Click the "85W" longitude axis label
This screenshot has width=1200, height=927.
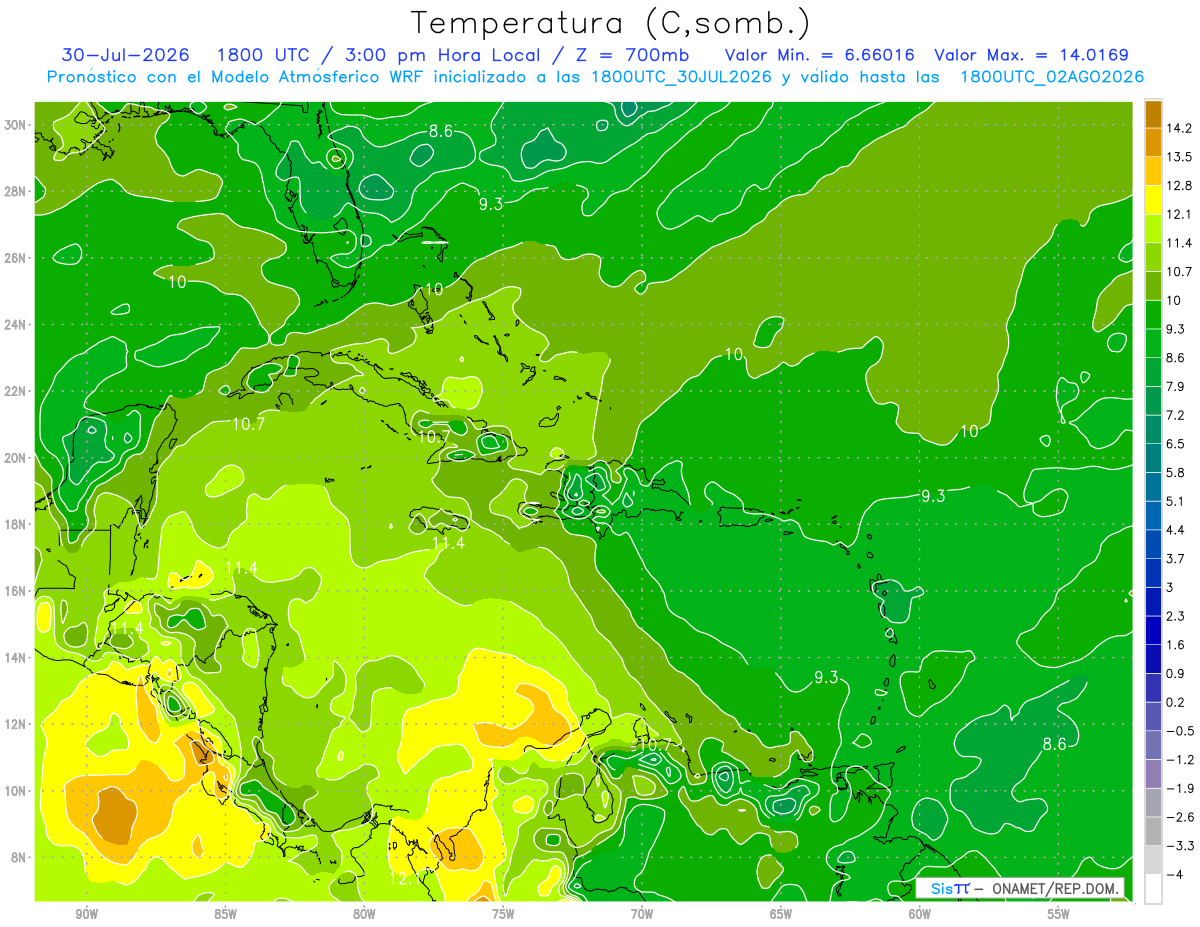click(225, 914)
